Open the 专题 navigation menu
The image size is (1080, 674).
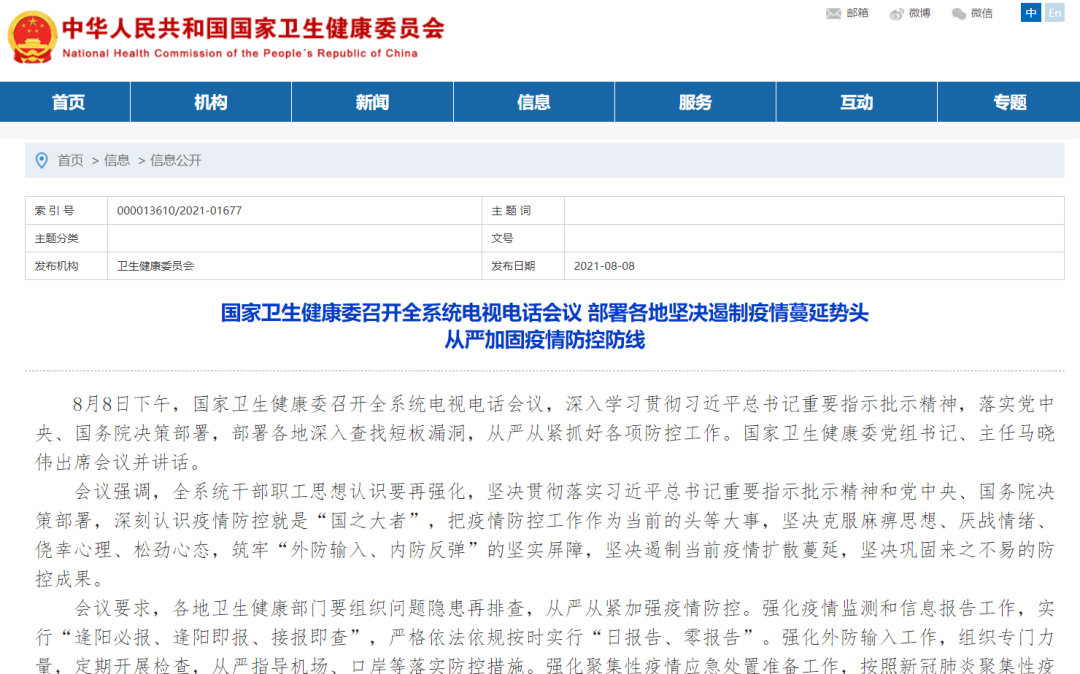[x=1010, y=102]
